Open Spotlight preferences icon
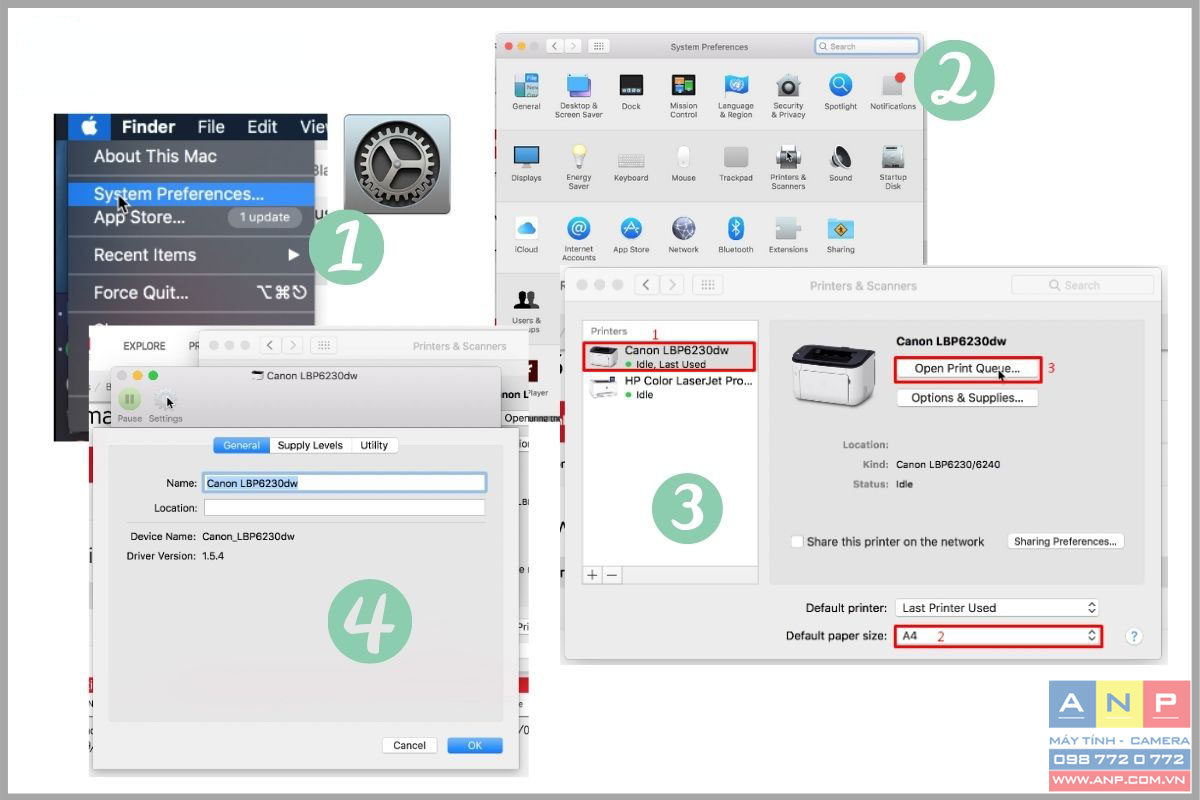 (841, 86)
